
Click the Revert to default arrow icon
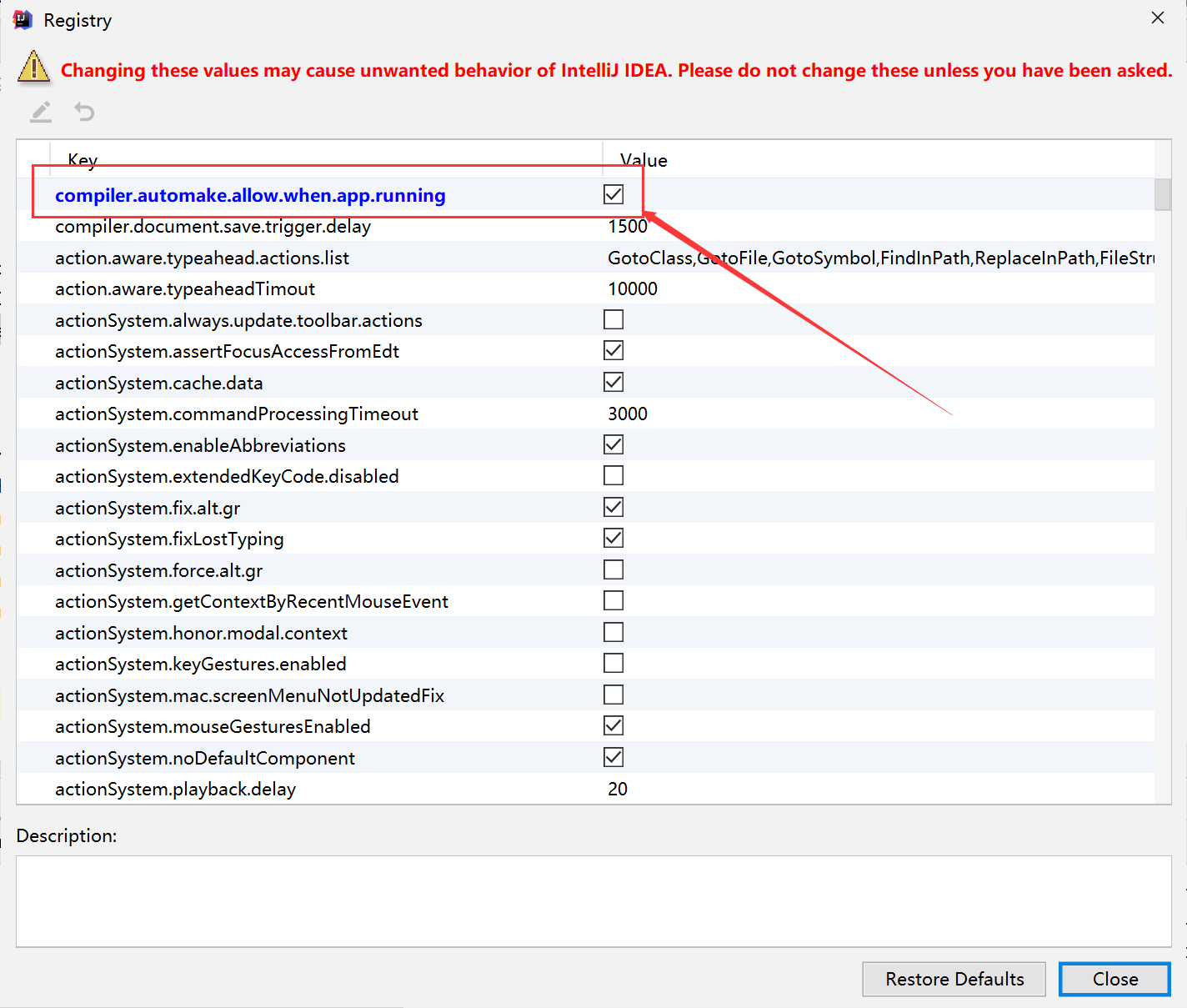coord(84,112)
